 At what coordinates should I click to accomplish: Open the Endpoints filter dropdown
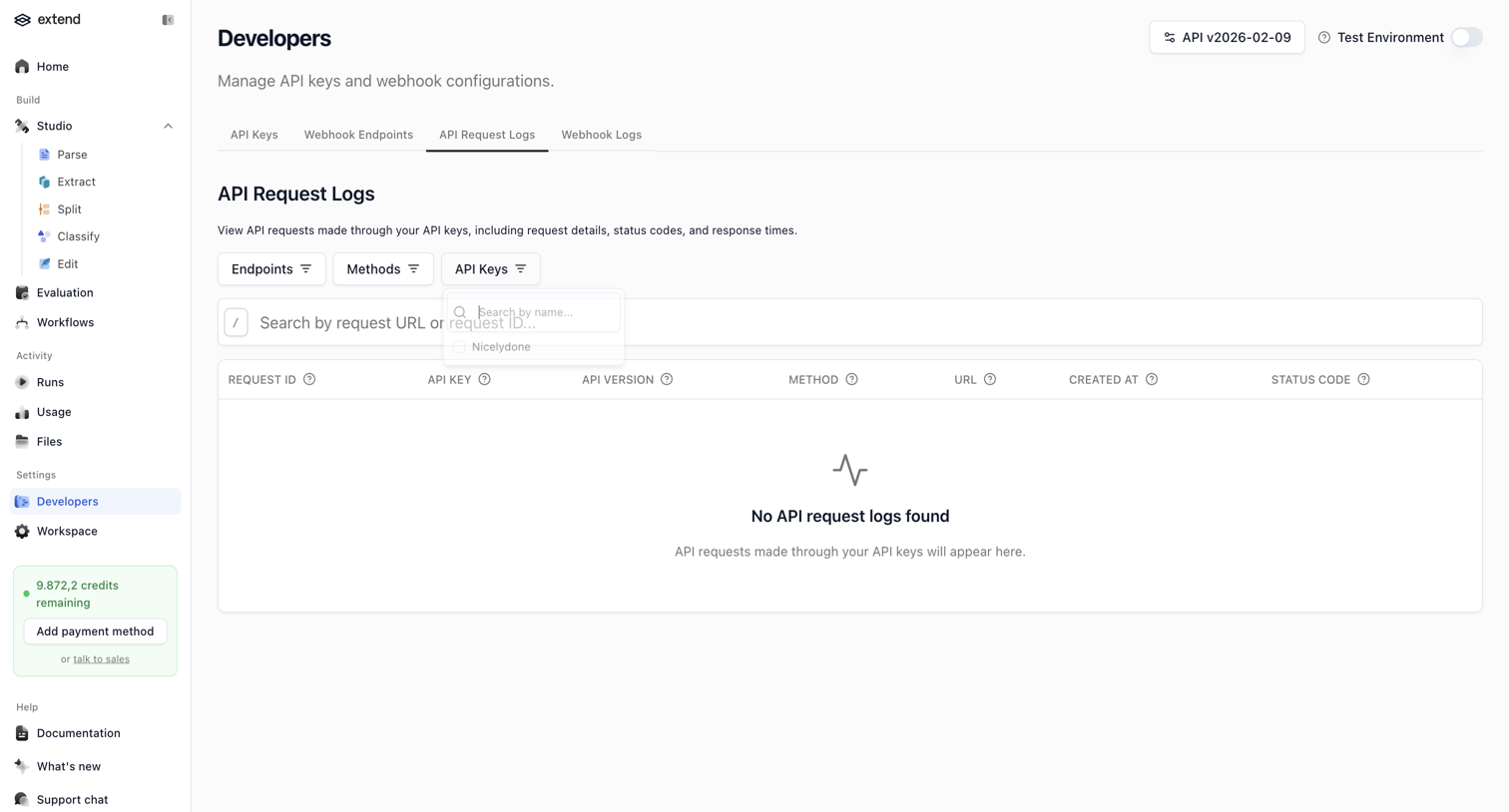pyautogui.click(x=271, y=269)
